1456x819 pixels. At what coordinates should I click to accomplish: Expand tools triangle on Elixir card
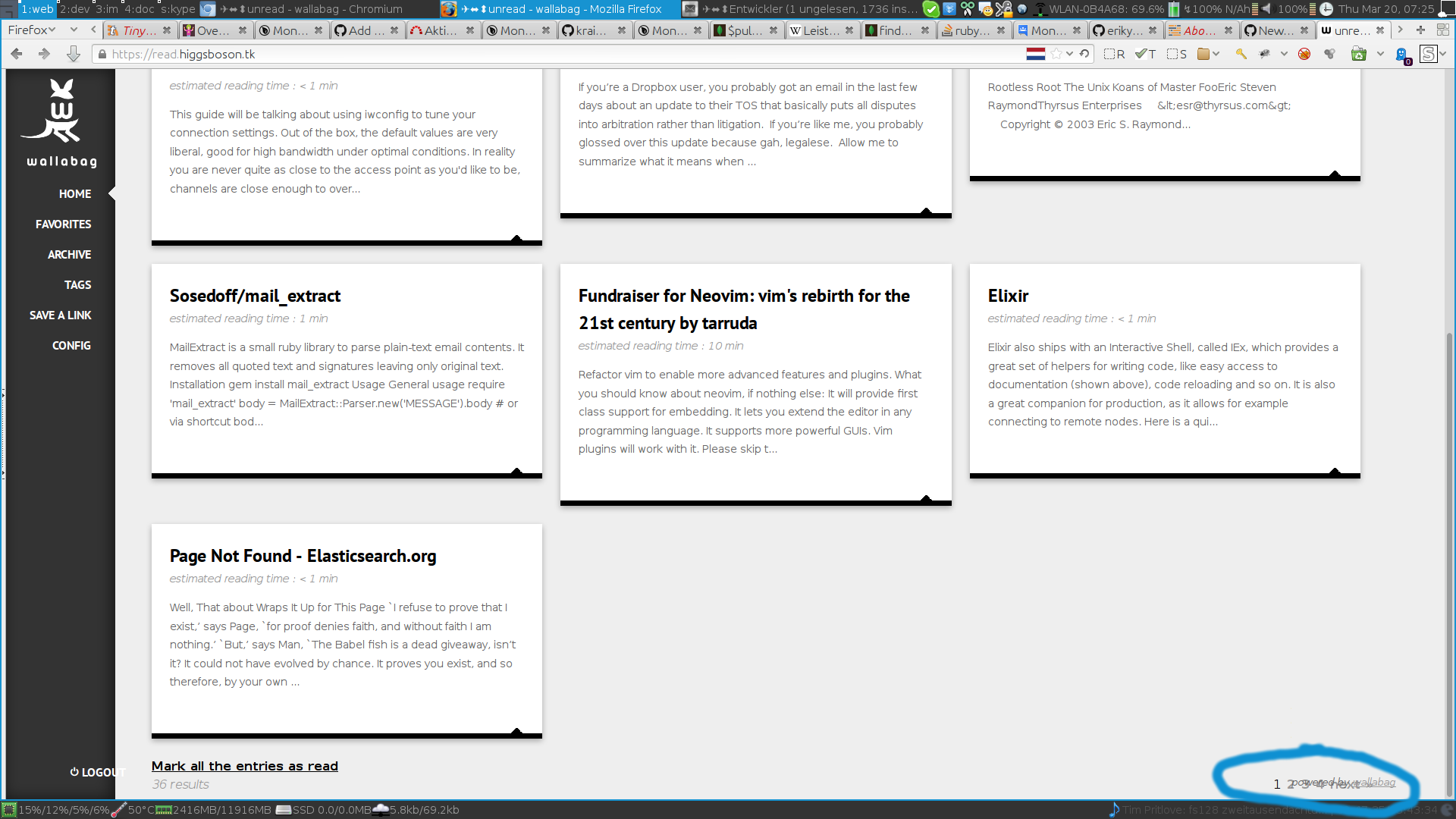click(x=1335, y=472)
